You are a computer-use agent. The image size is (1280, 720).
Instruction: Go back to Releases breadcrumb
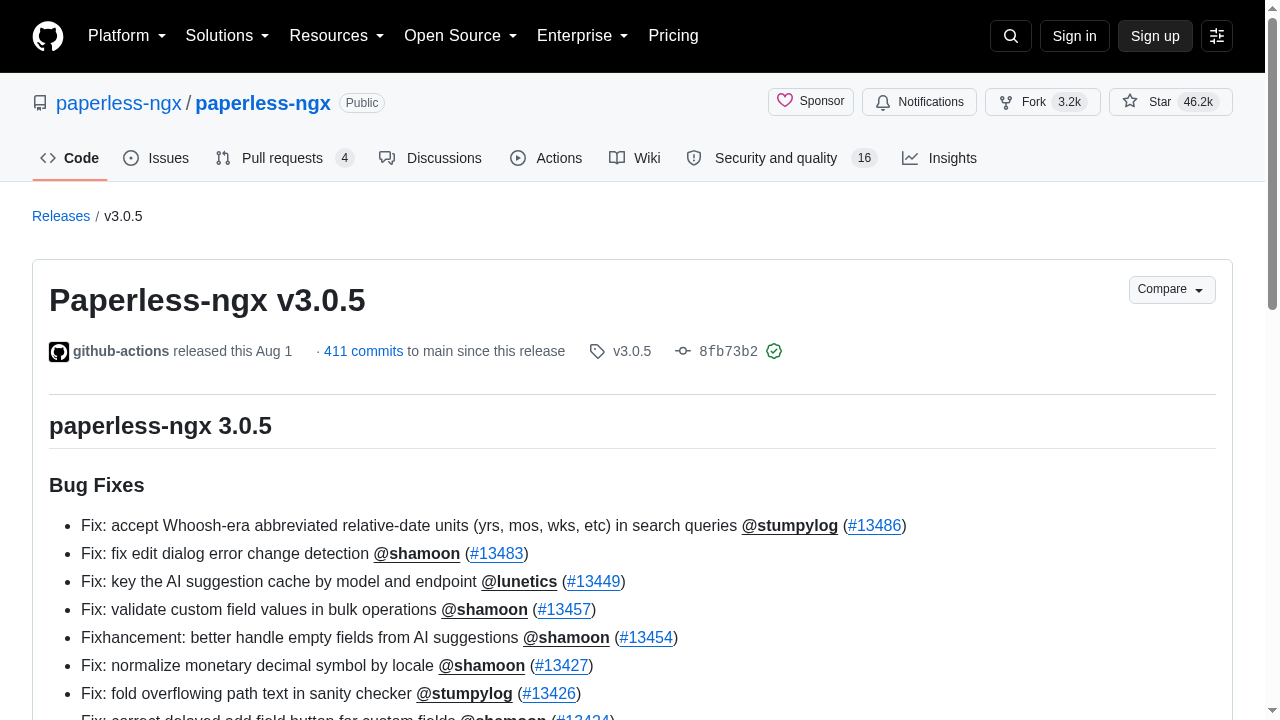coord(61,216)
